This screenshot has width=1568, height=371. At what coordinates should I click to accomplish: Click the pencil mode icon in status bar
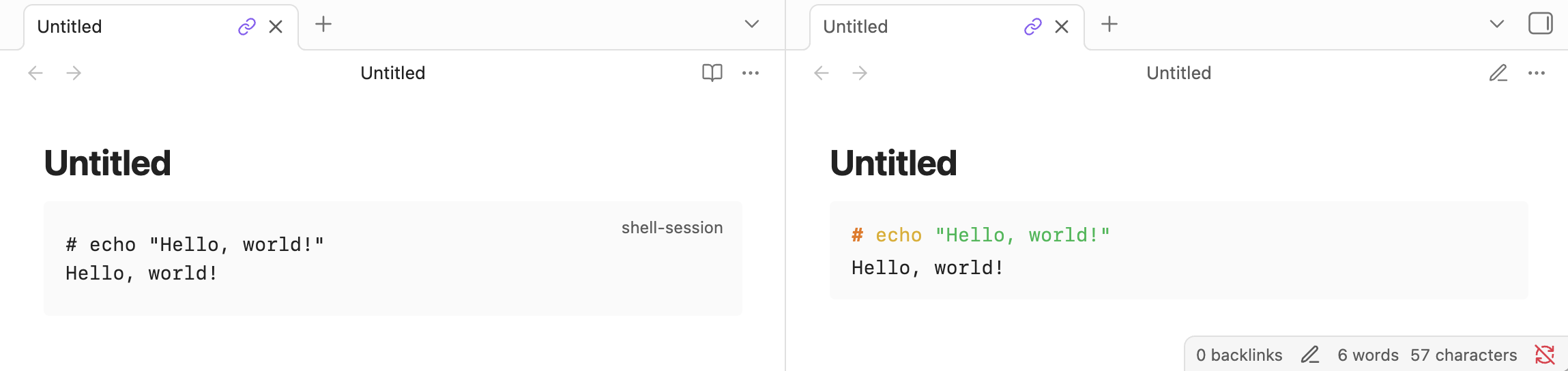[1309, 355]
